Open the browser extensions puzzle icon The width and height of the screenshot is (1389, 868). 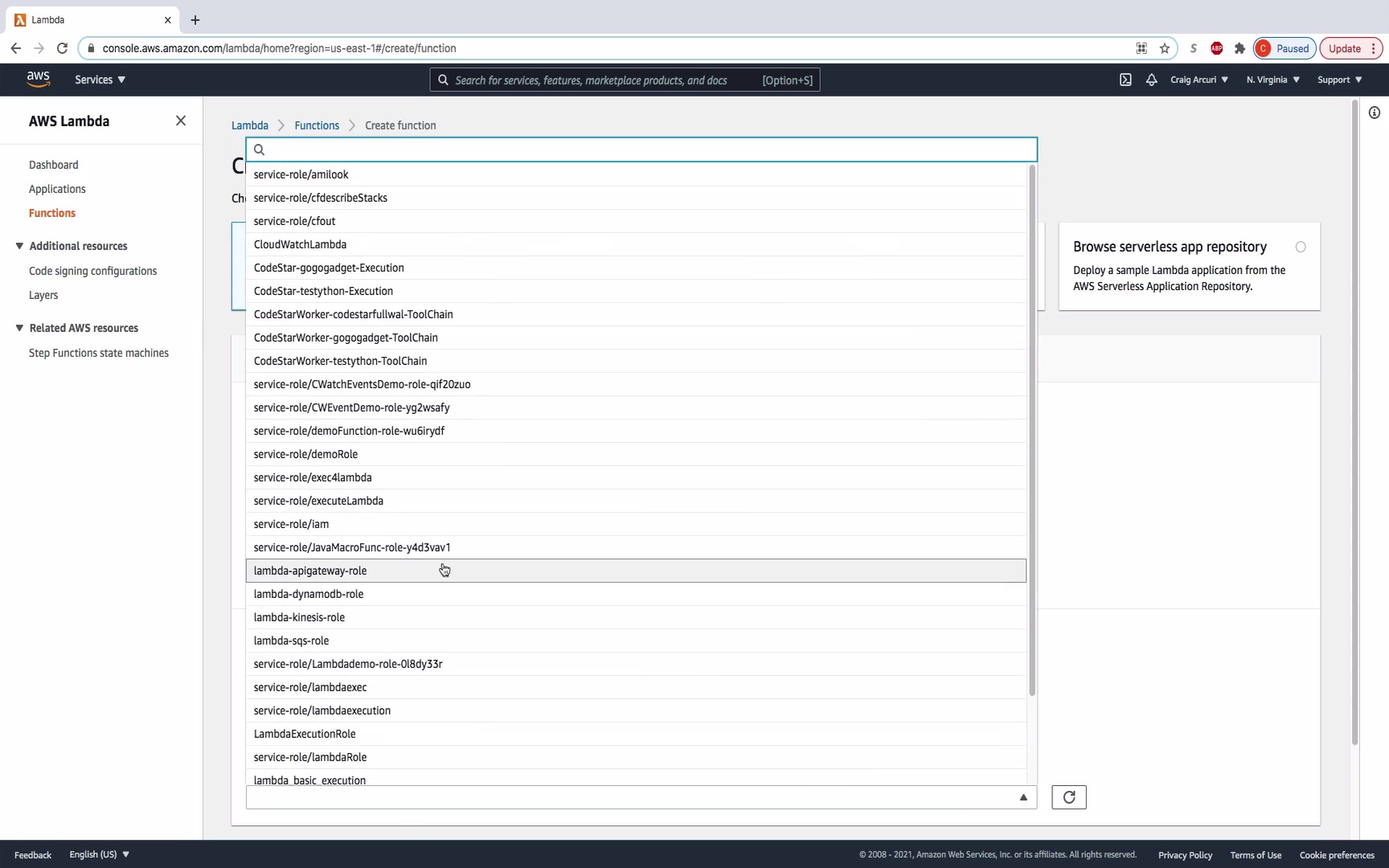[1239, 48]
